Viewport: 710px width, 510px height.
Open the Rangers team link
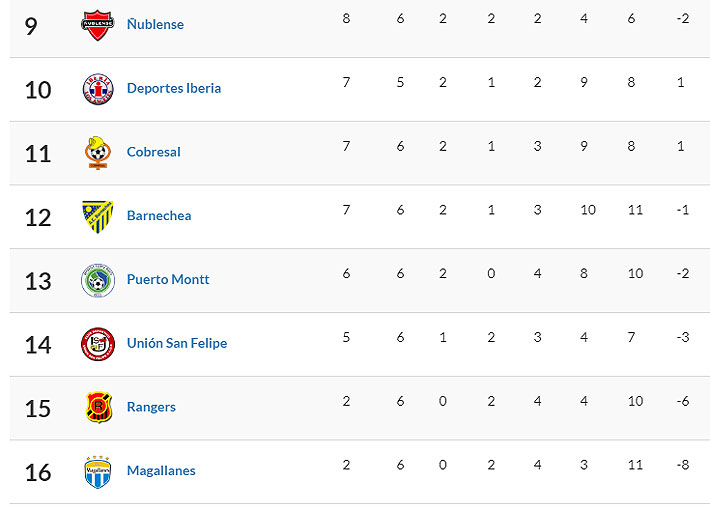point(151,407)
